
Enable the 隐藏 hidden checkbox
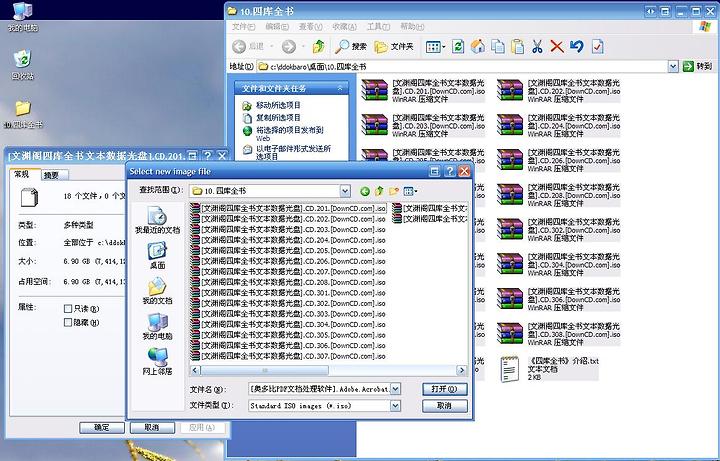coord(68,322)
